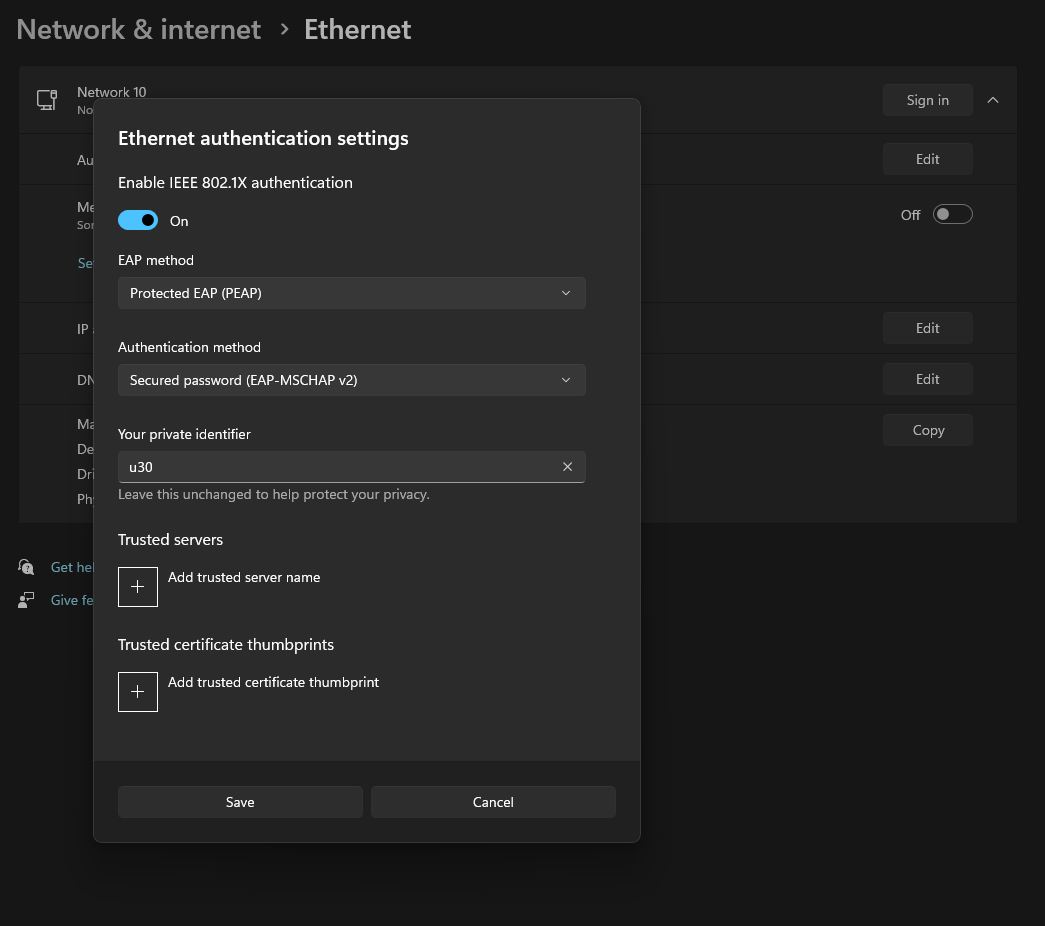Turn off IEEE 802.1X authentication toggle
Image resolution: width=1045 pixels, height=926 pixels.
tap(138, 221)
